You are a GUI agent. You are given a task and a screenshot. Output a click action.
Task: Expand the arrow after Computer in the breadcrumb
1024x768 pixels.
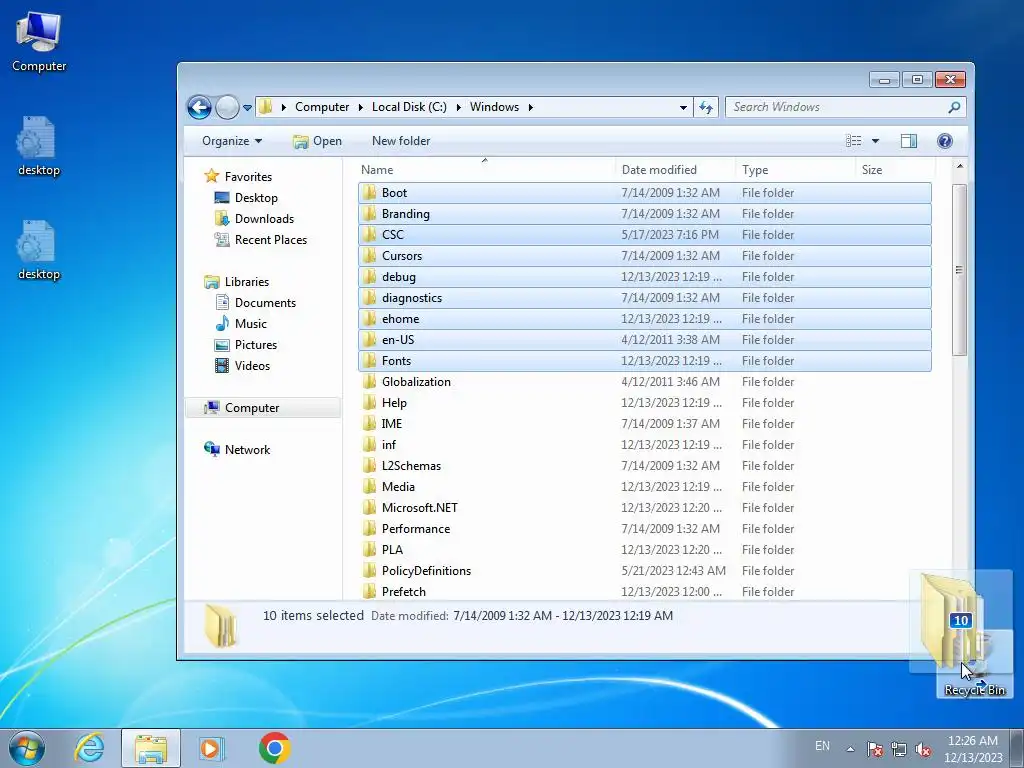tap(360, 107)
